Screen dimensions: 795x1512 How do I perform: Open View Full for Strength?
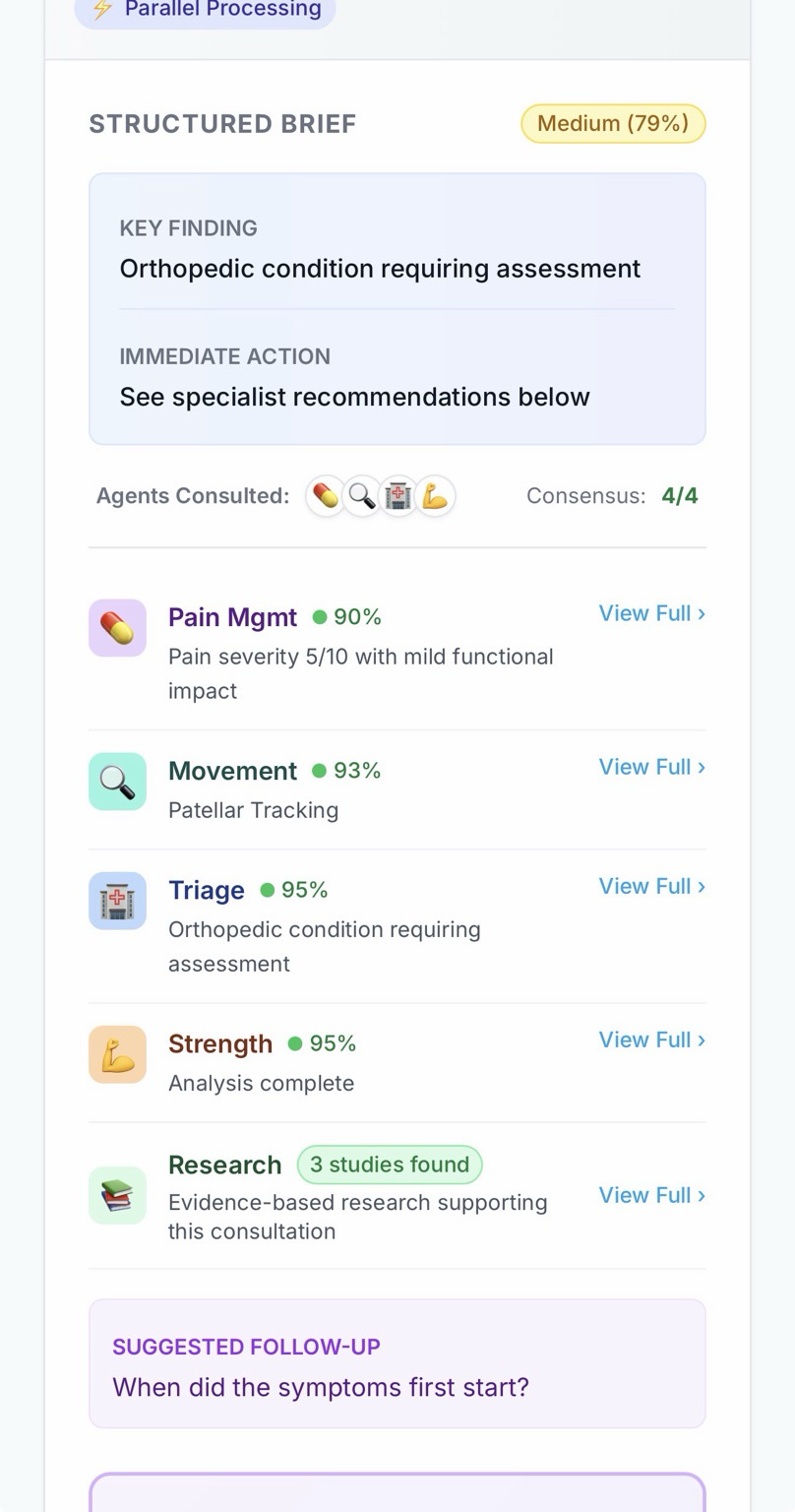point(651,1039)
